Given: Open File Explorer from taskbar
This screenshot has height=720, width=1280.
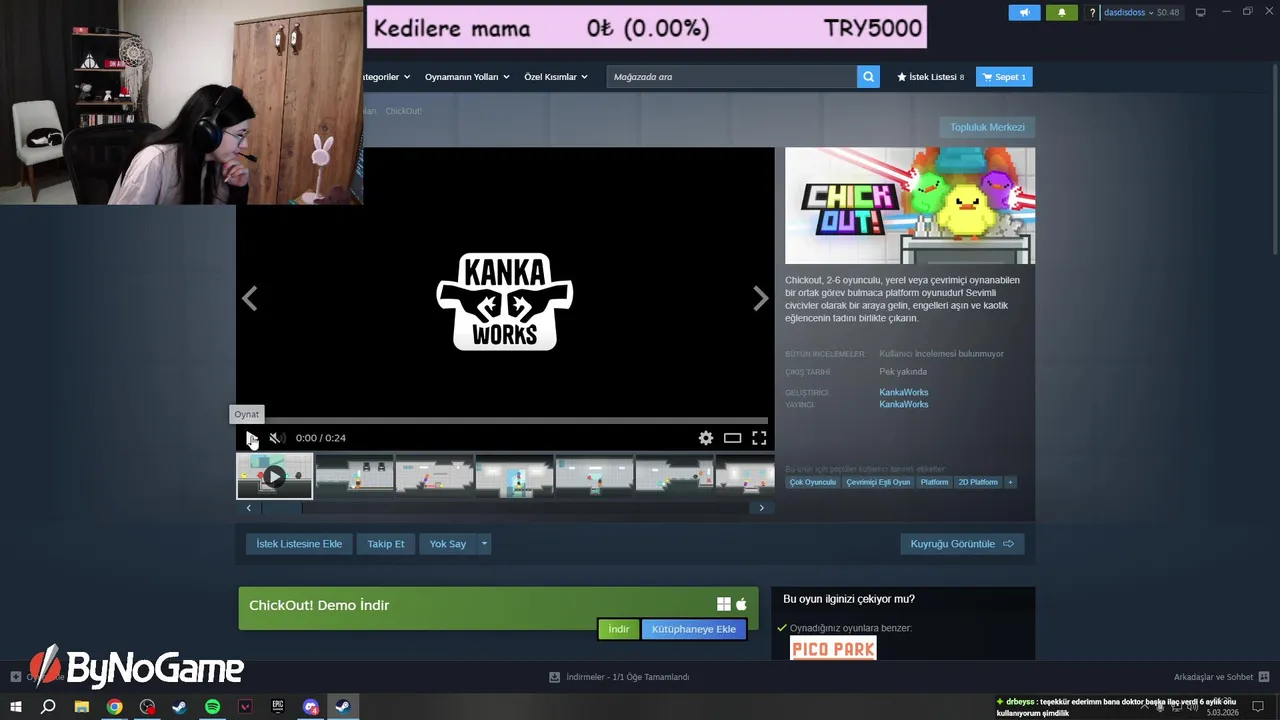Looking at the screenshot, I should coord(82,707).
